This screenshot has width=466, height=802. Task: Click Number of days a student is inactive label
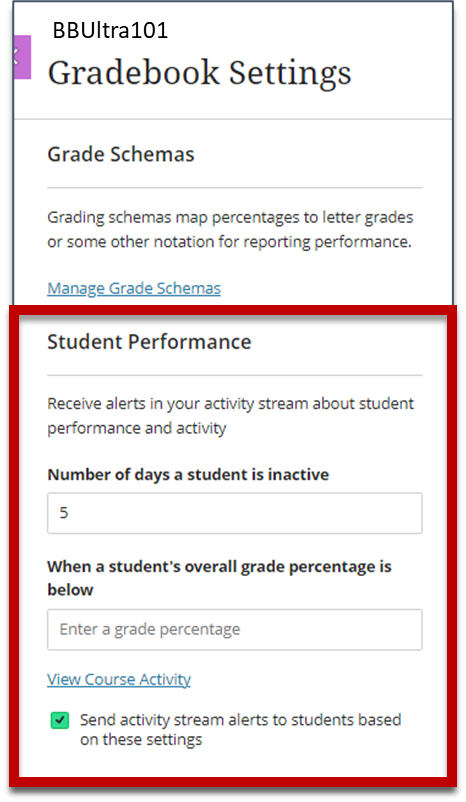pos(188,474)
